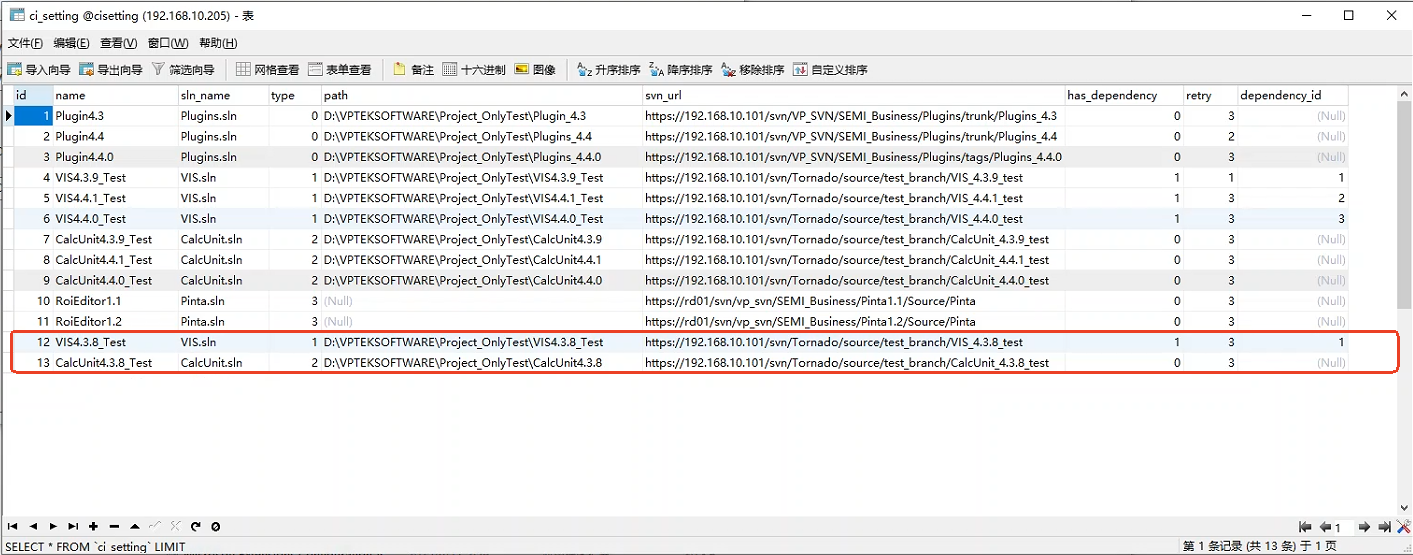
Task: Click the has_dependency column header
Action: [x=1122, y=95]
